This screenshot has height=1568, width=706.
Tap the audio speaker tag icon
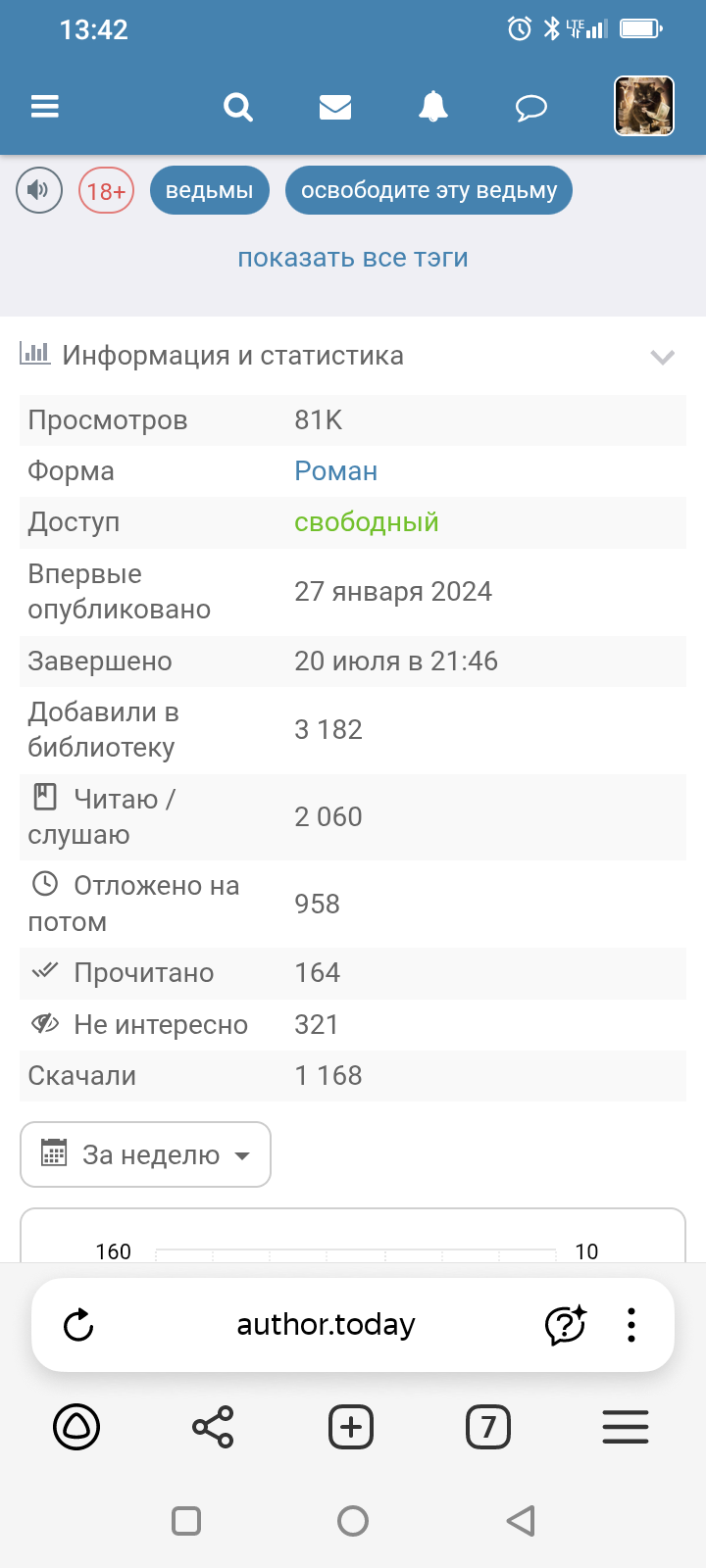coord(39,190)
